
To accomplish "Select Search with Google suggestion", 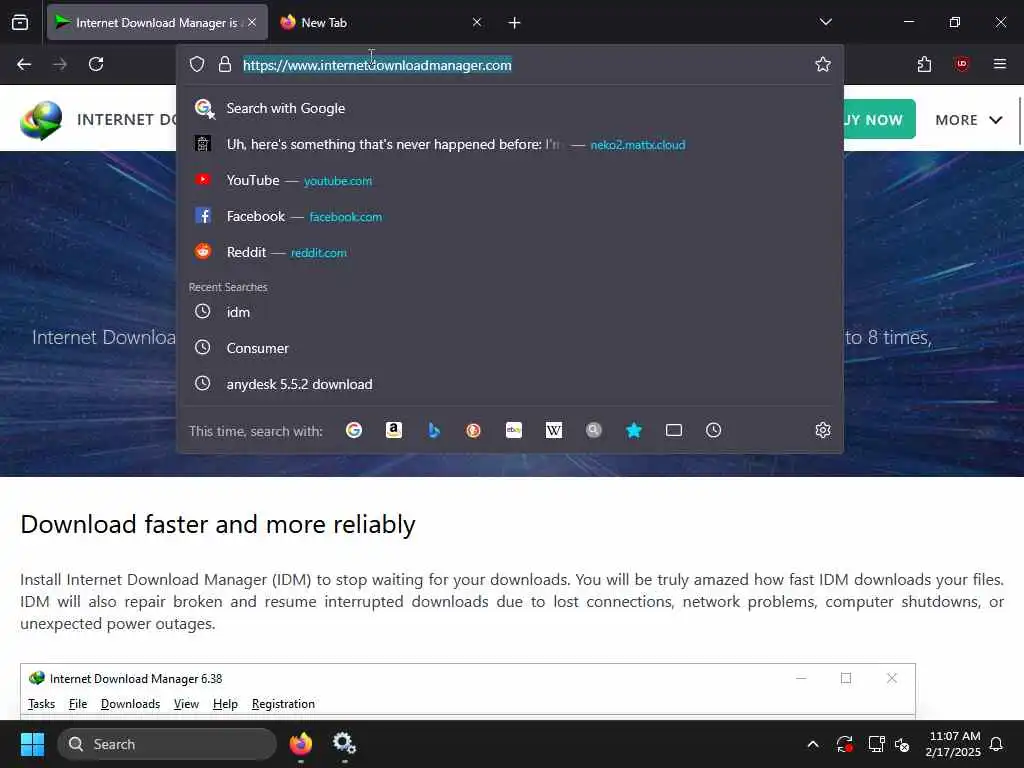I will [x=509, y=108].
